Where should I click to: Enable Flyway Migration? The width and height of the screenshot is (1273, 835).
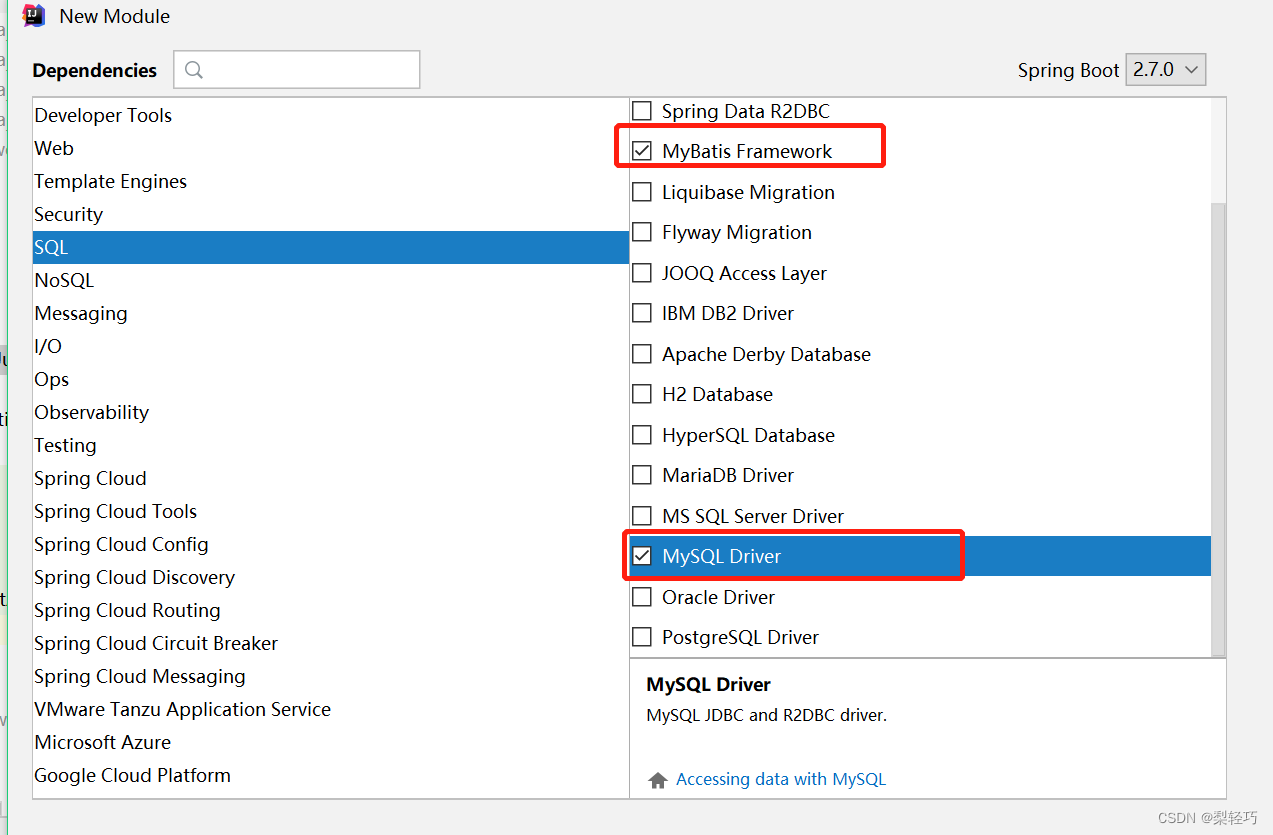tap(641, 232)
